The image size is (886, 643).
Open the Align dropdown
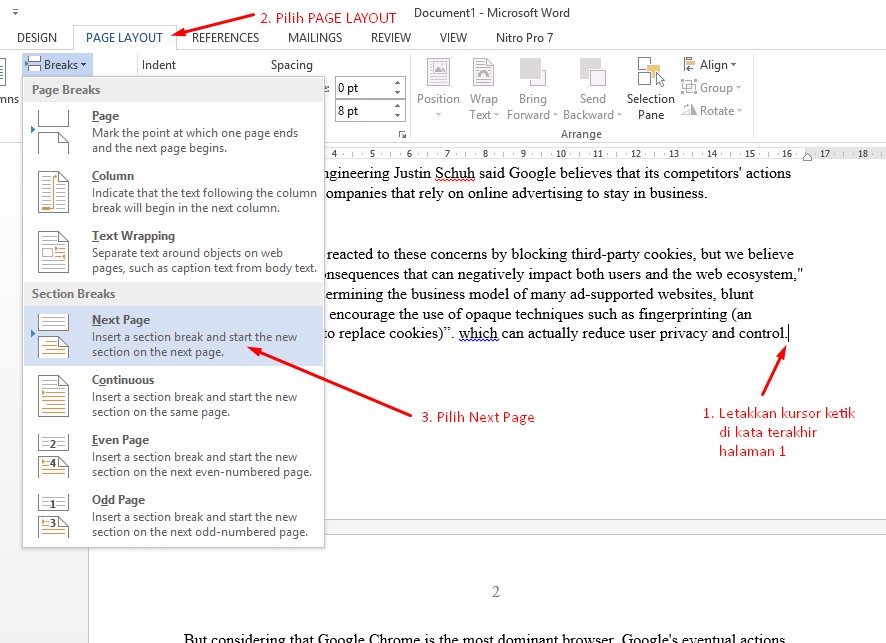click(x=710, y=65)
